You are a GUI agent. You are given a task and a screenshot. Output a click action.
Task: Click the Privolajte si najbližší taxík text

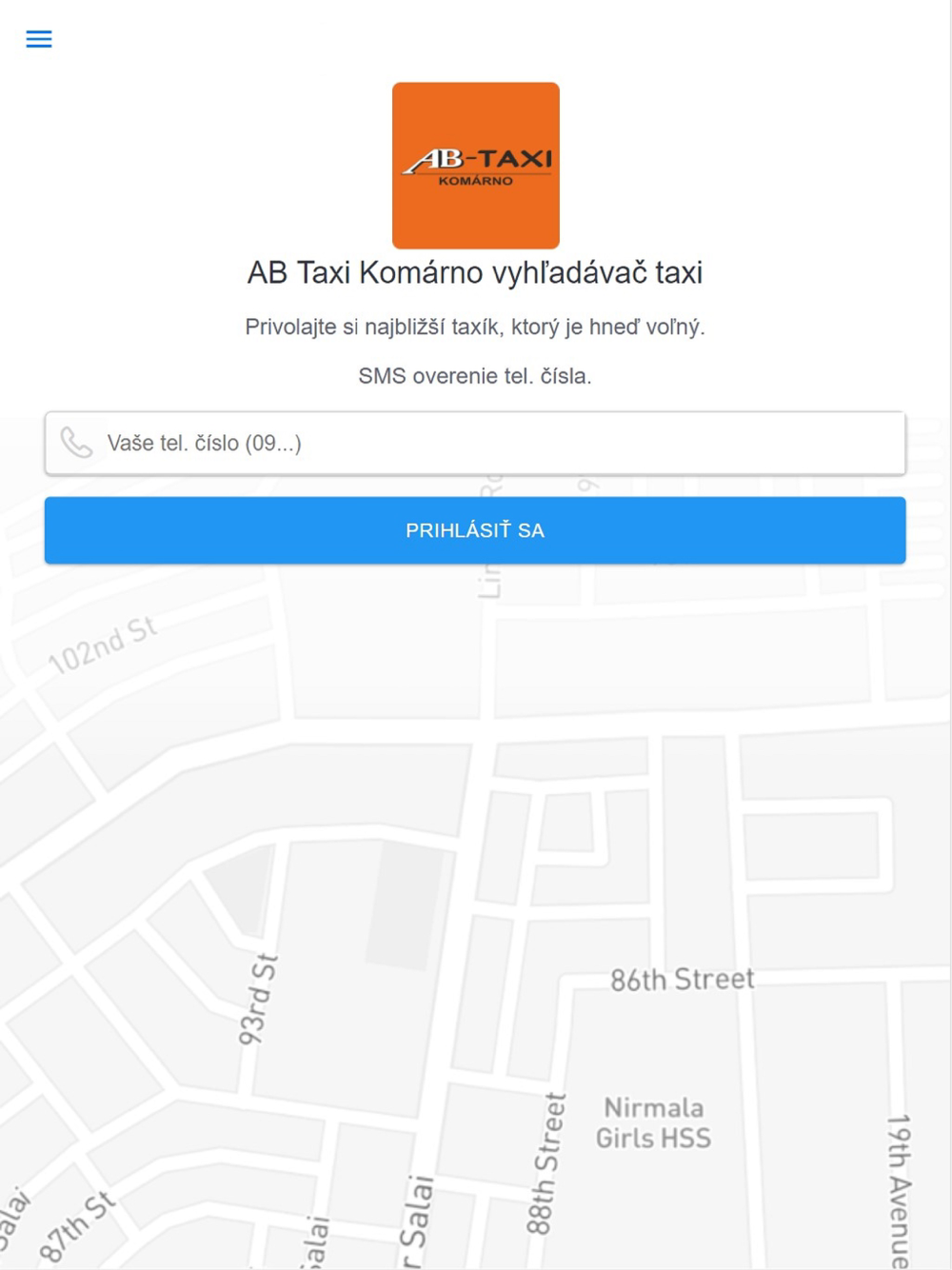coord(475,327)
